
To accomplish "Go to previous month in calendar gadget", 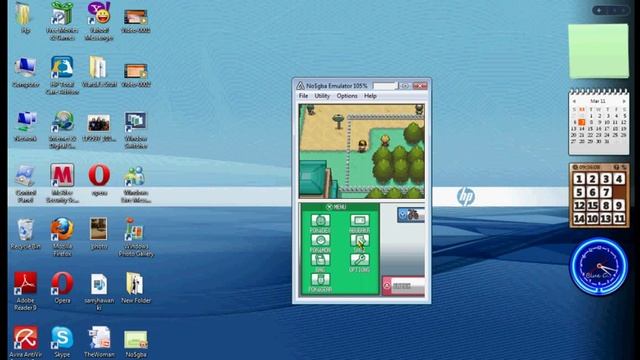I will [574, 101].
